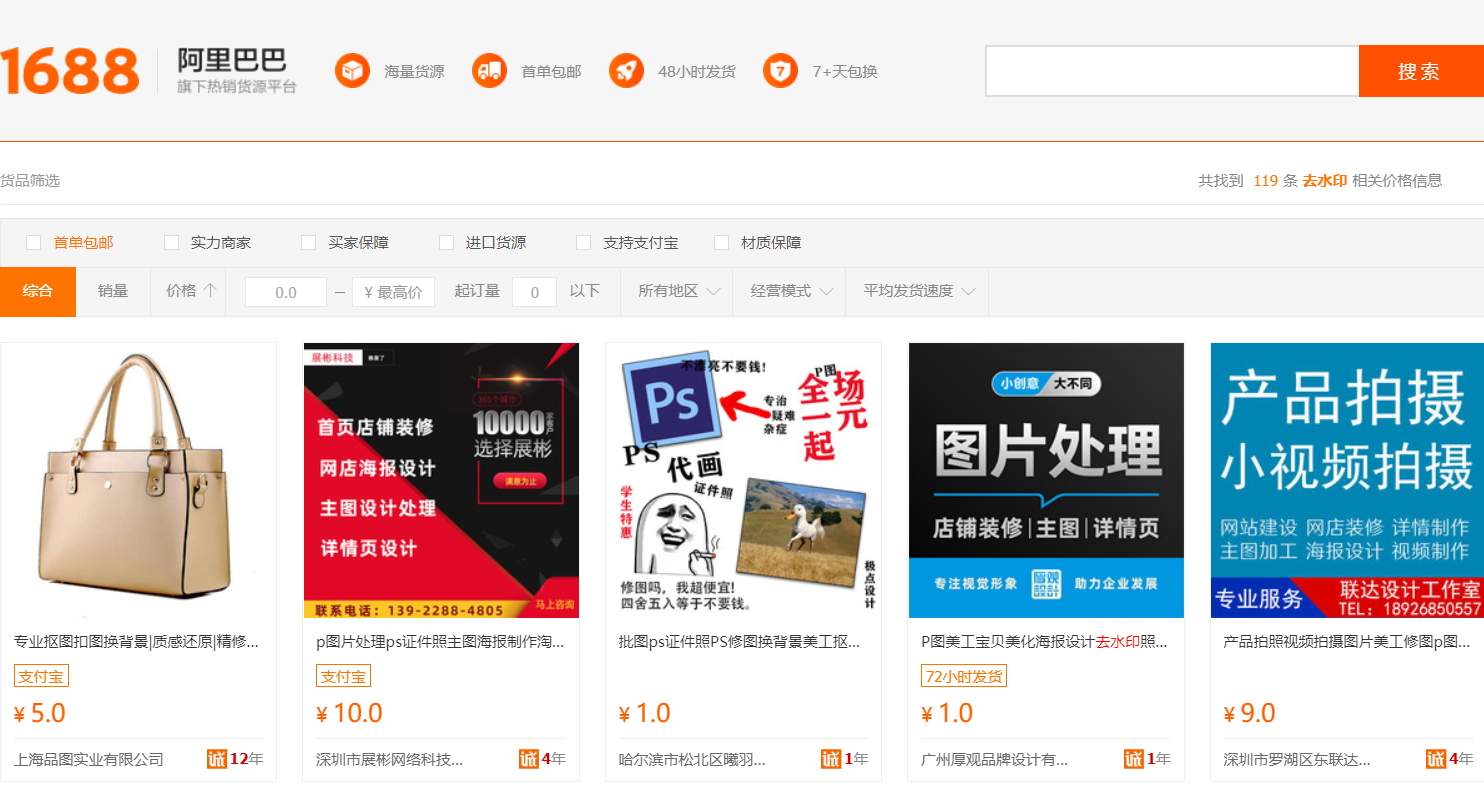Screen dimensions: 1484x796
Task: Click the 48小时发货 rocket icon
Action: point(626,71)
